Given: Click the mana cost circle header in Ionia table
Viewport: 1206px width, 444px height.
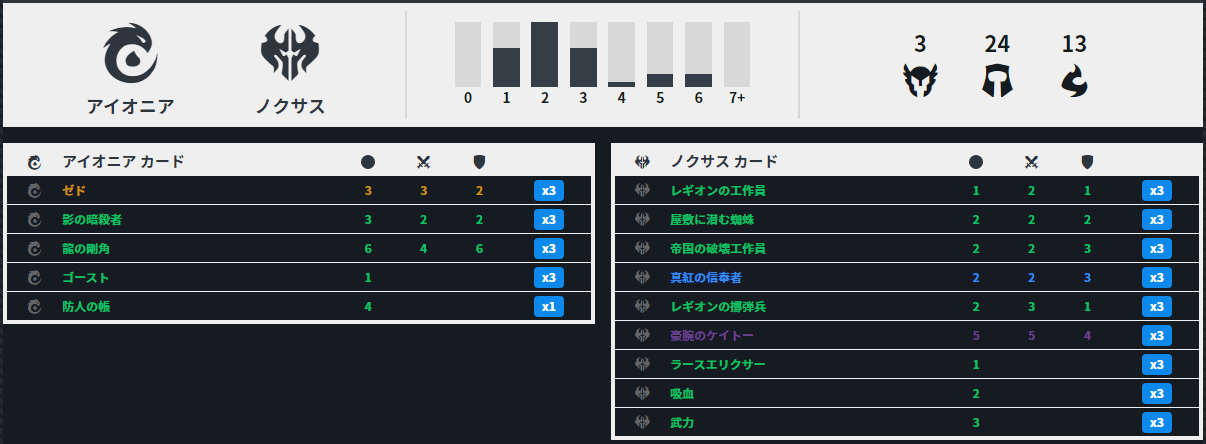Looking at the screenshot, I should pos(368,161).
